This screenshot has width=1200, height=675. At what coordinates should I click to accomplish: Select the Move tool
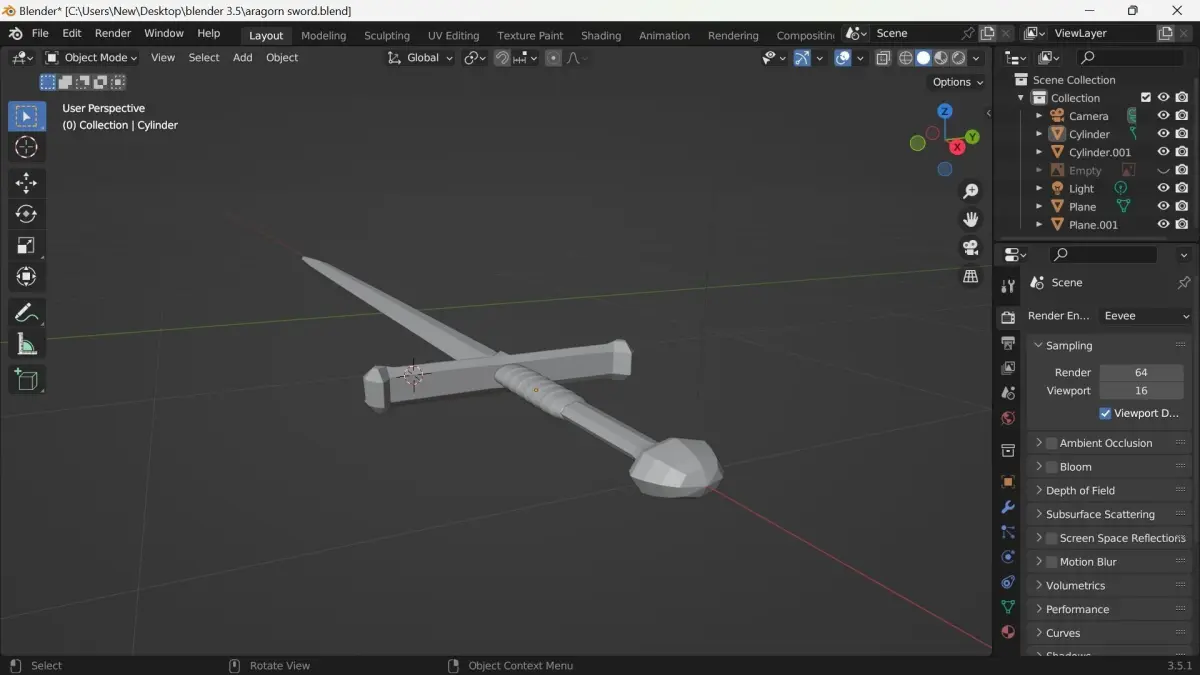click(x=27, y=182)
